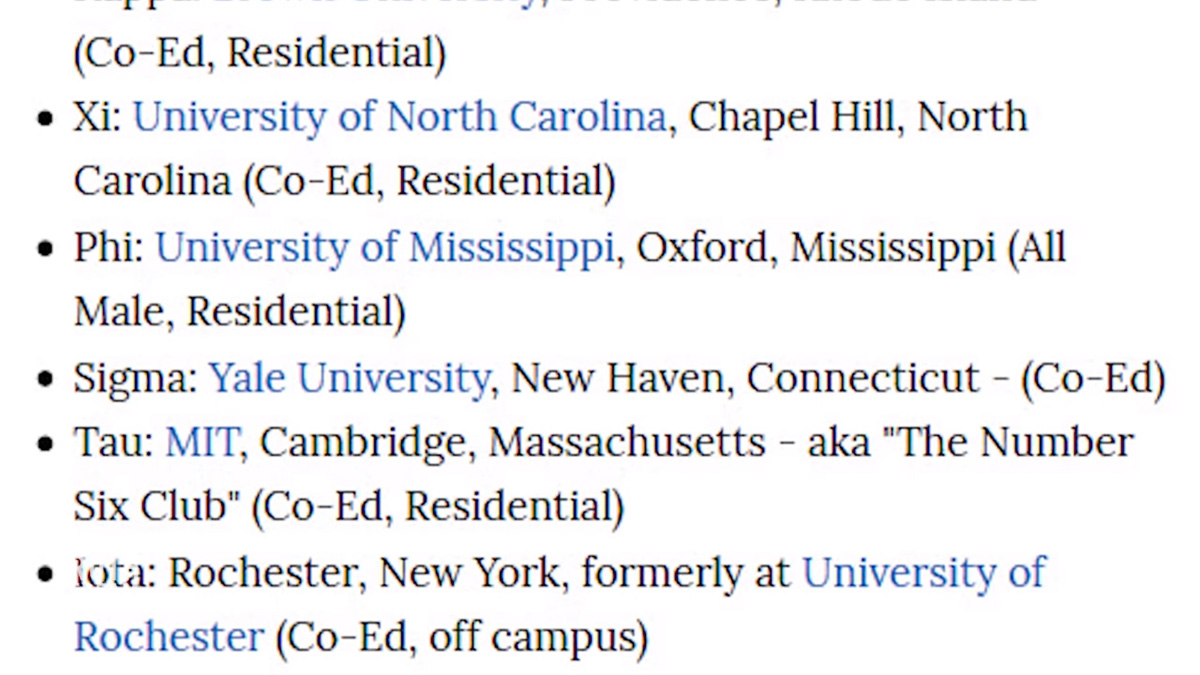Open the University of North Carolina link

(x=399, y=118)
